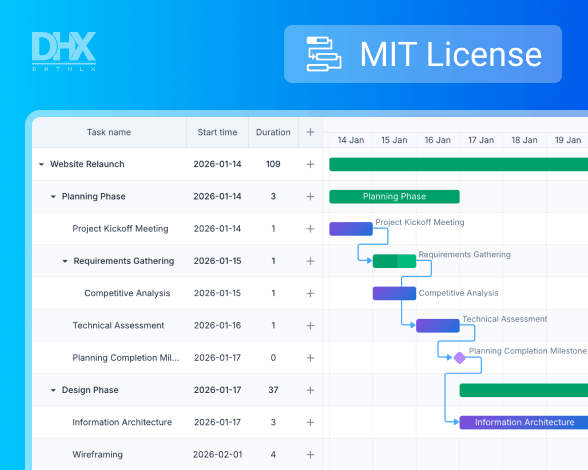
Task: Sort by Duration column header
Action: [273, 132]
